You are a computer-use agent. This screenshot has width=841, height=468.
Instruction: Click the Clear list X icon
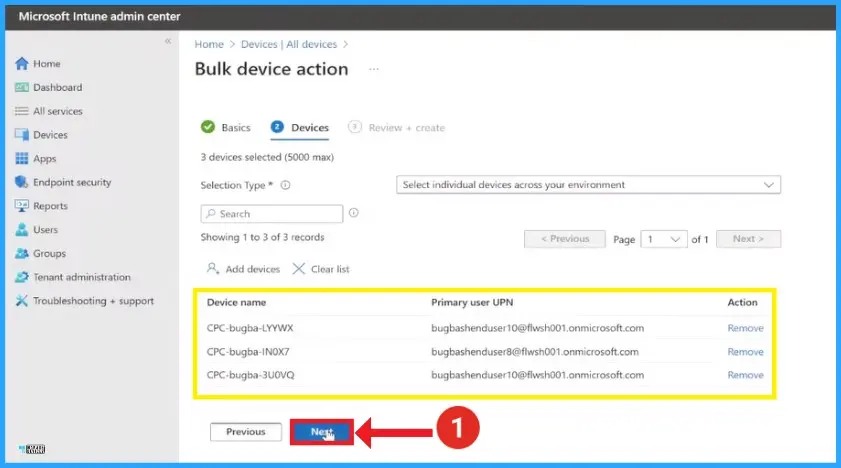coord(299,269)
